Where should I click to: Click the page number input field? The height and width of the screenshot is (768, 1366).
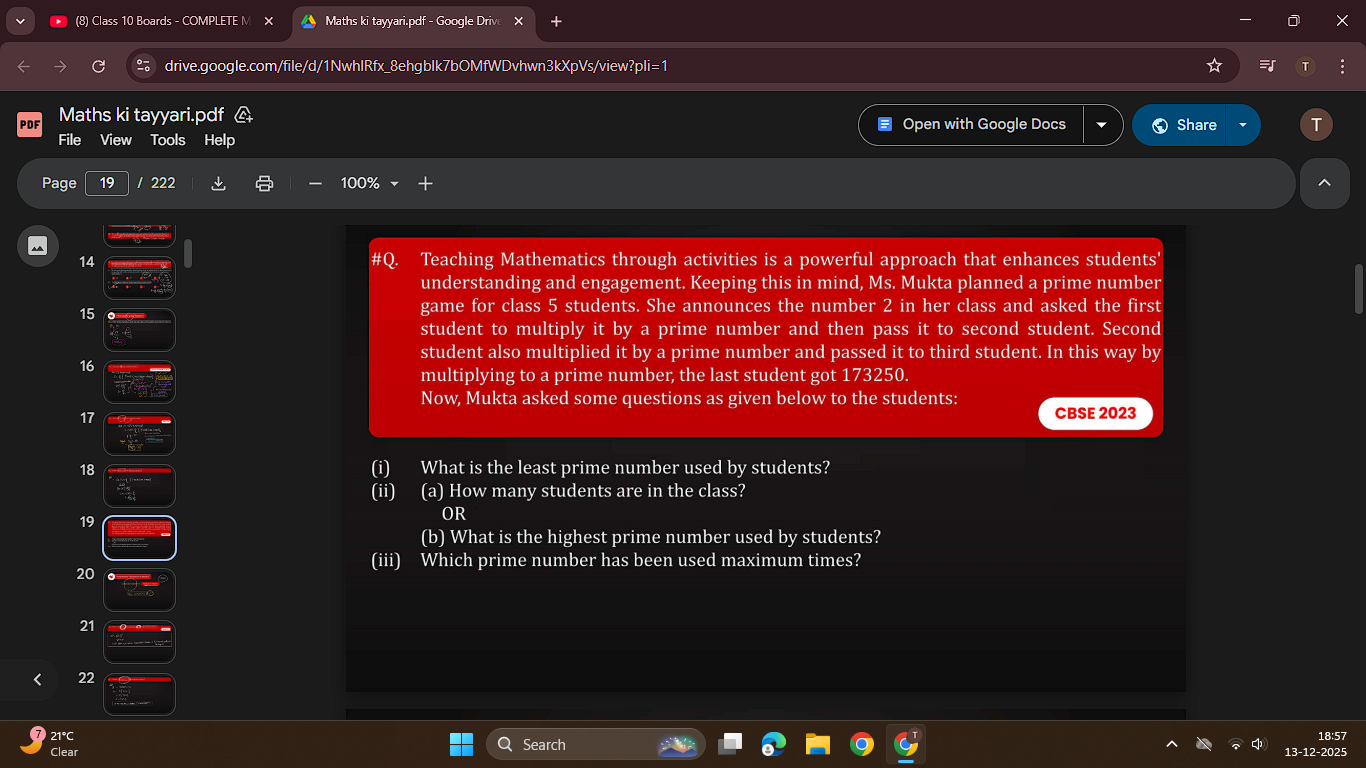(107, 183)
